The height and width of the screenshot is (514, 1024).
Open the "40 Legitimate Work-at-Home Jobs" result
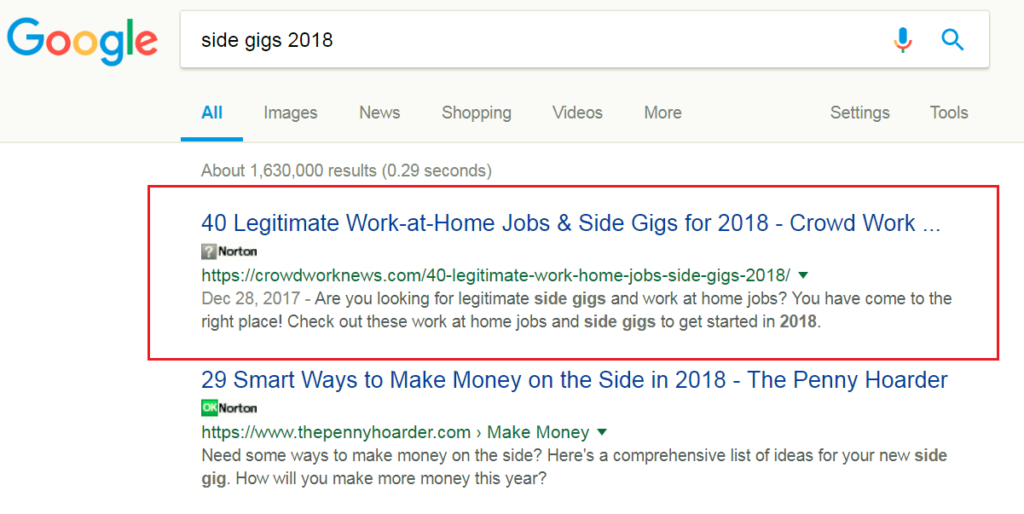570,223
